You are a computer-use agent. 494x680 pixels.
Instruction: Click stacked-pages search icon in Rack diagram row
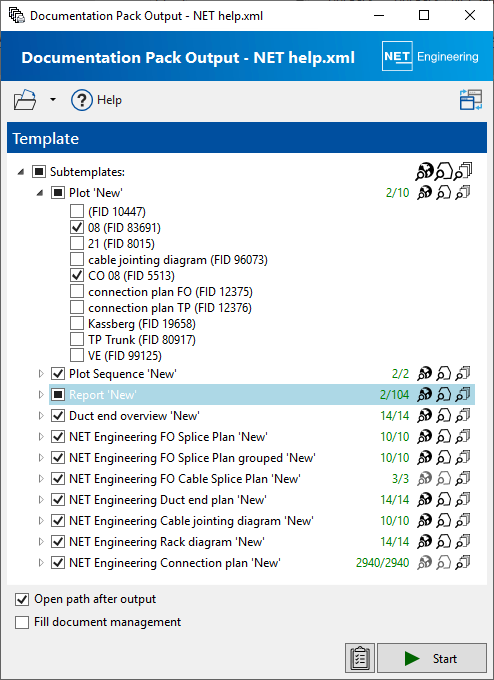(x=462, y=542)
